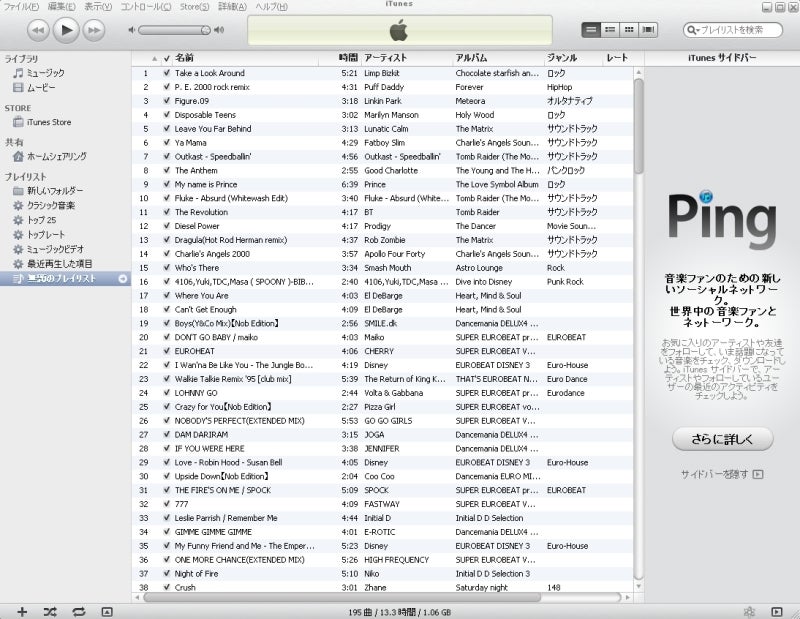Sort by 名前 column header
The image size is (800, 619).
point(245,58)
